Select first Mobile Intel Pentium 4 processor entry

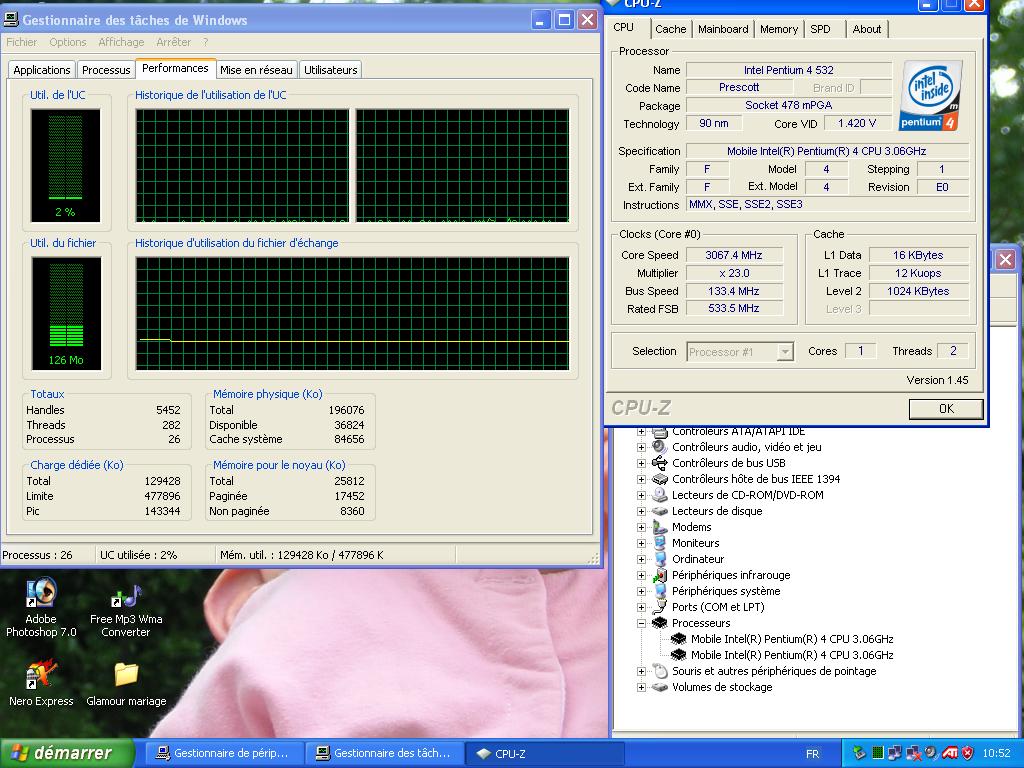click(x=792, y=639)
